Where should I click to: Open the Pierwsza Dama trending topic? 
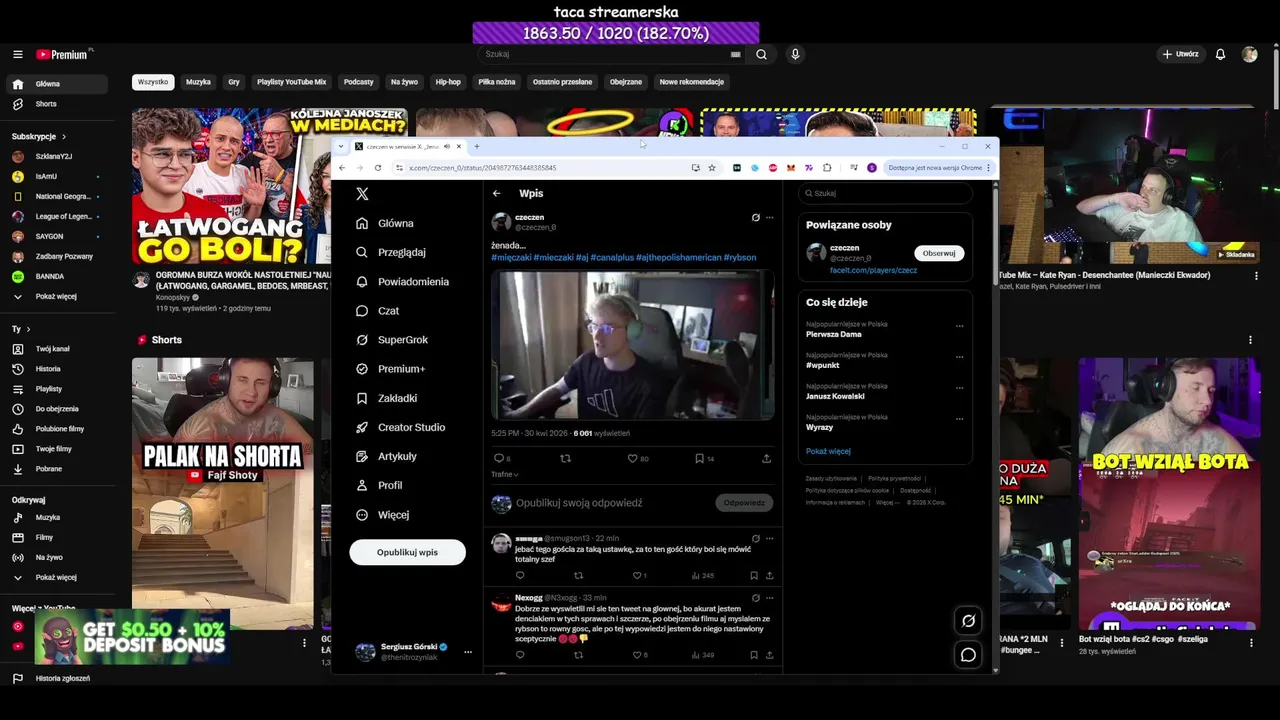(x=834, y=334)
